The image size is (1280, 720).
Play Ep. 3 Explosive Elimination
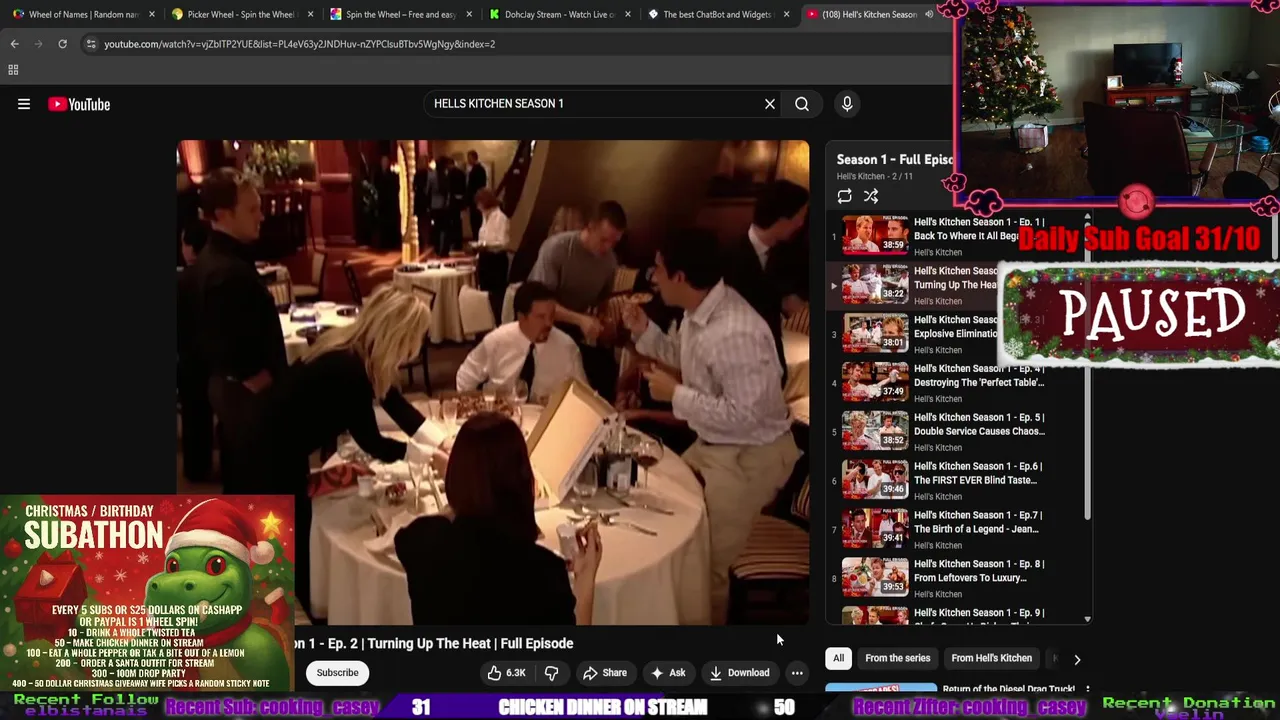pyautogui.click(x=955, y=335)
